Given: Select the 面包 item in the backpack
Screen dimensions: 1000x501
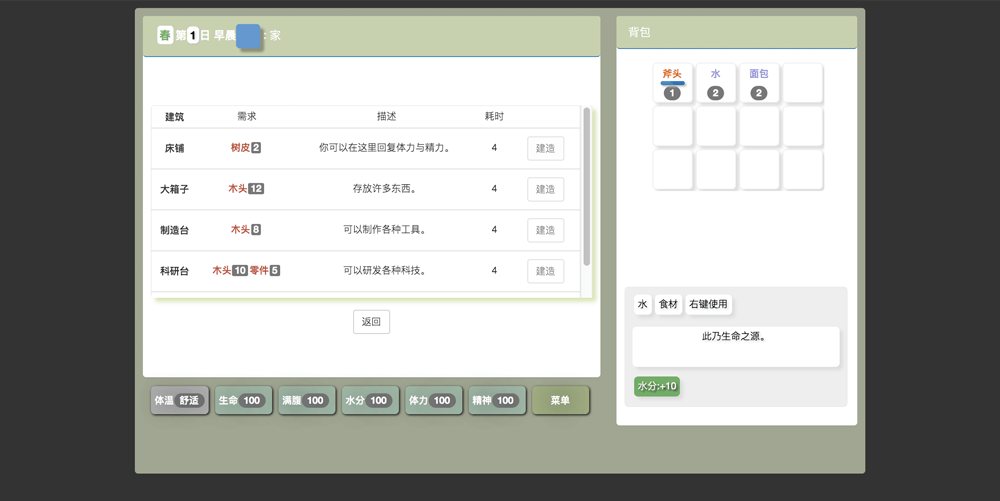Looking at the screenshot, I should pos(758,83).
